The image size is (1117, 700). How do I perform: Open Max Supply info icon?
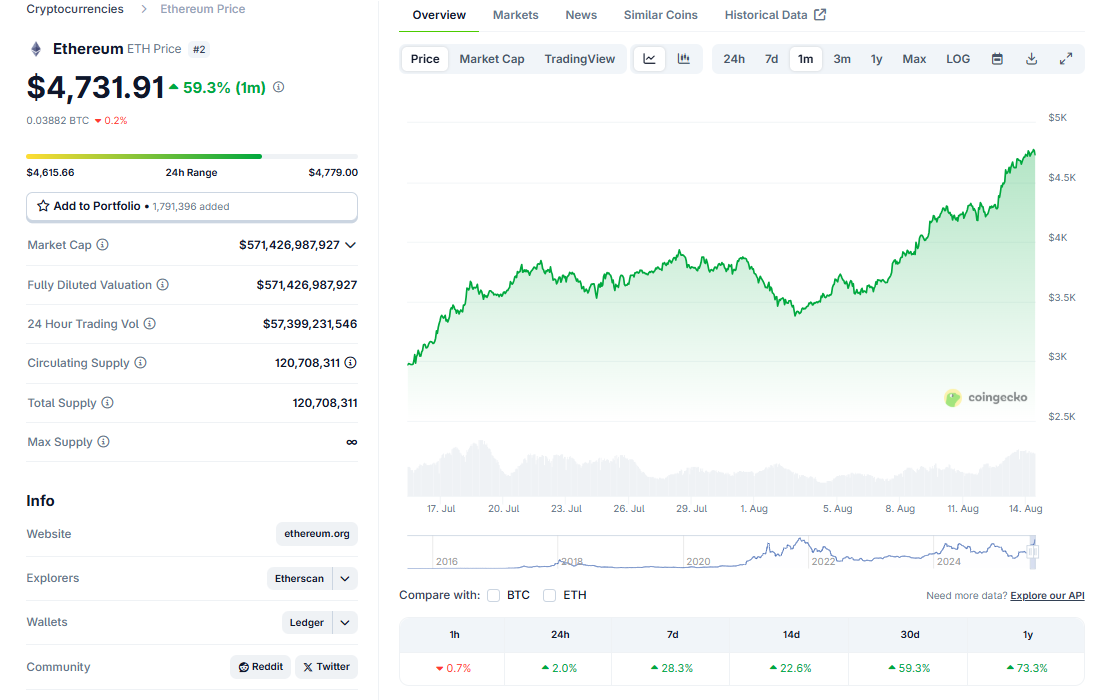coord(103,442)
